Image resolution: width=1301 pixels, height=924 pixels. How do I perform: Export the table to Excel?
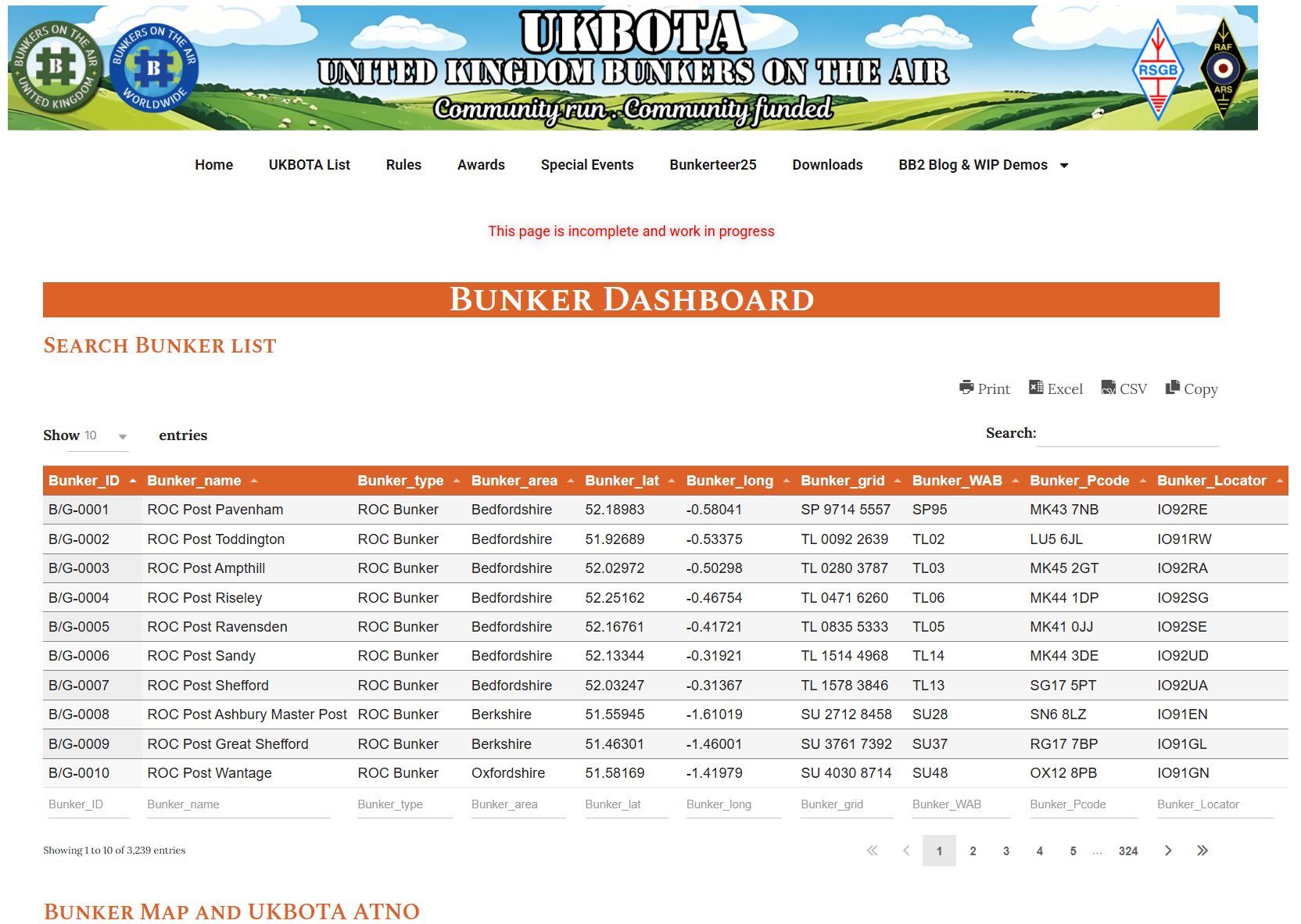point(1055,389)
